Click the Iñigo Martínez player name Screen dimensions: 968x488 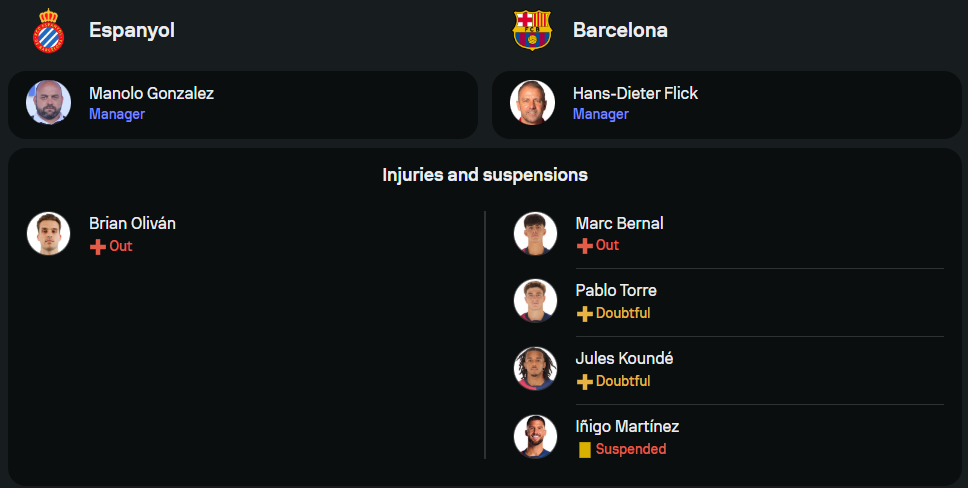(627, 427)
